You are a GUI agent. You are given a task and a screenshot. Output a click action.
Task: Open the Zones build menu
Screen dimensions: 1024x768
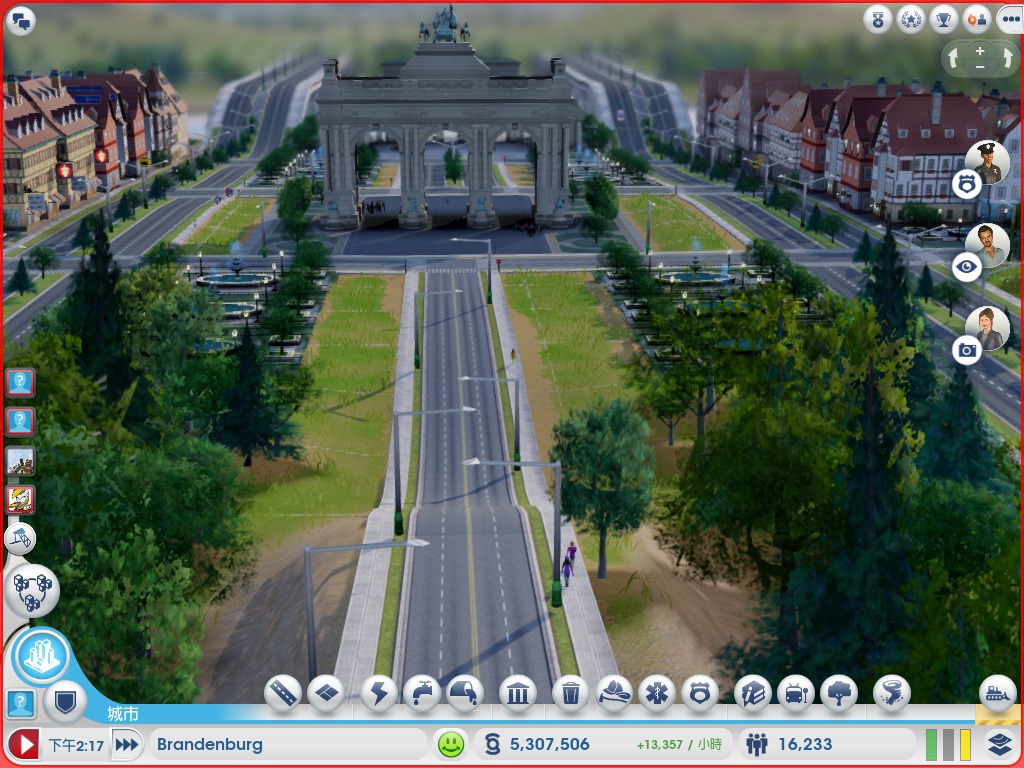click(326, 693)
